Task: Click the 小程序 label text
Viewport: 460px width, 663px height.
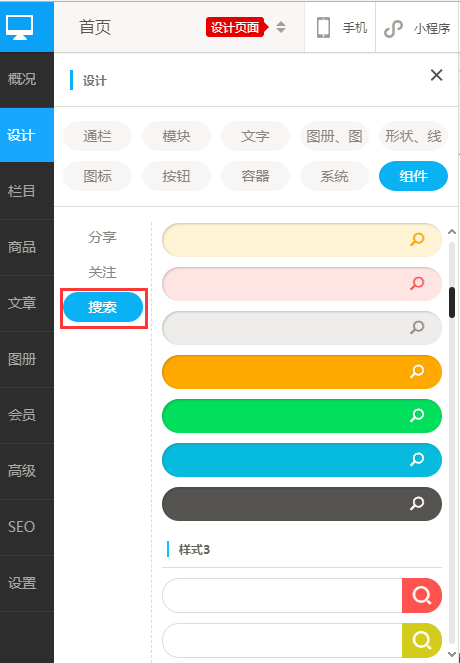Action: click(432, 29)
